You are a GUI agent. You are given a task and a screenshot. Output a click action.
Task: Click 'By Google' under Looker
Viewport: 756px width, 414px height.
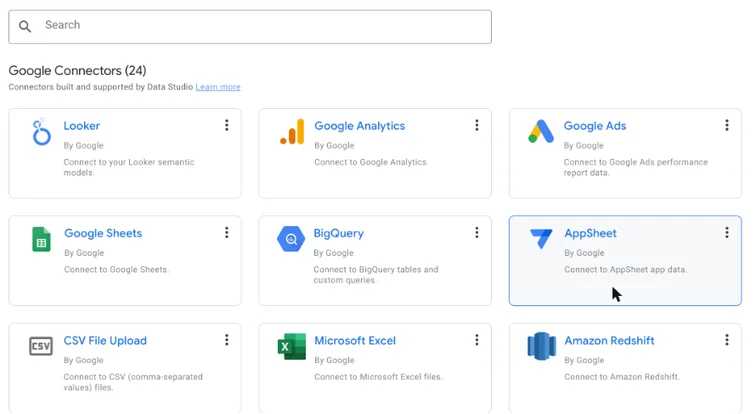[x=83, y=146]
